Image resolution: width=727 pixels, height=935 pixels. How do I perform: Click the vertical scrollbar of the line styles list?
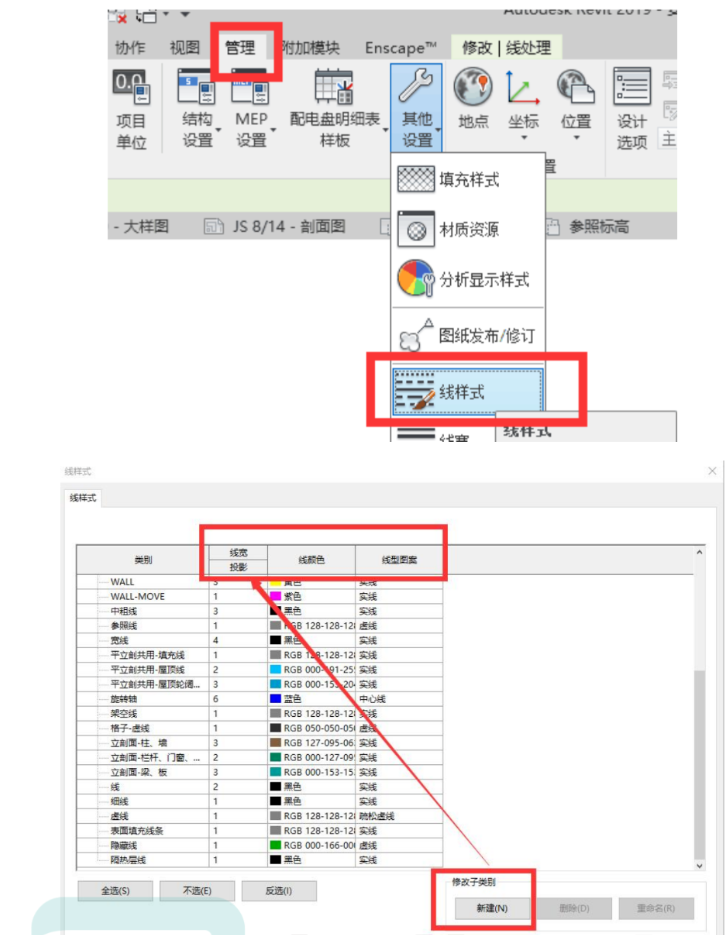[700, 763]
